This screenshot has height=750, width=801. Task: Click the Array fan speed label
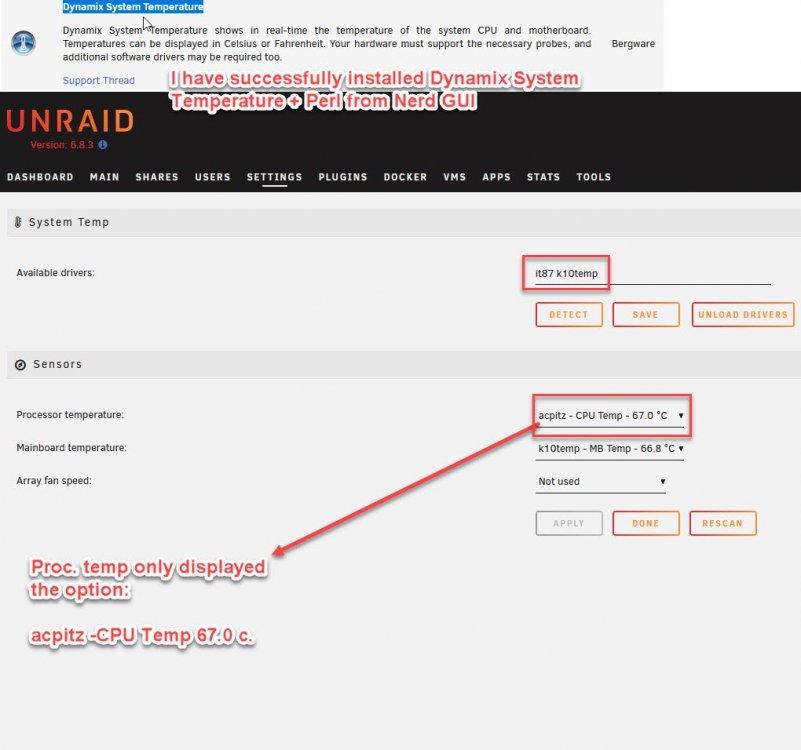point(54,481)
